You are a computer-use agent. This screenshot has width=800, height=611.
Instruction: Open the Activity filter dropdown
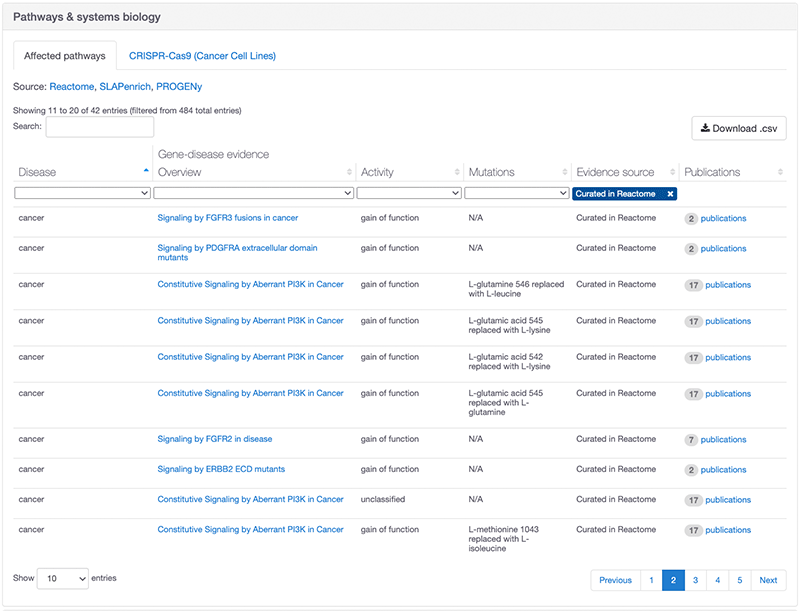[407, 192]
